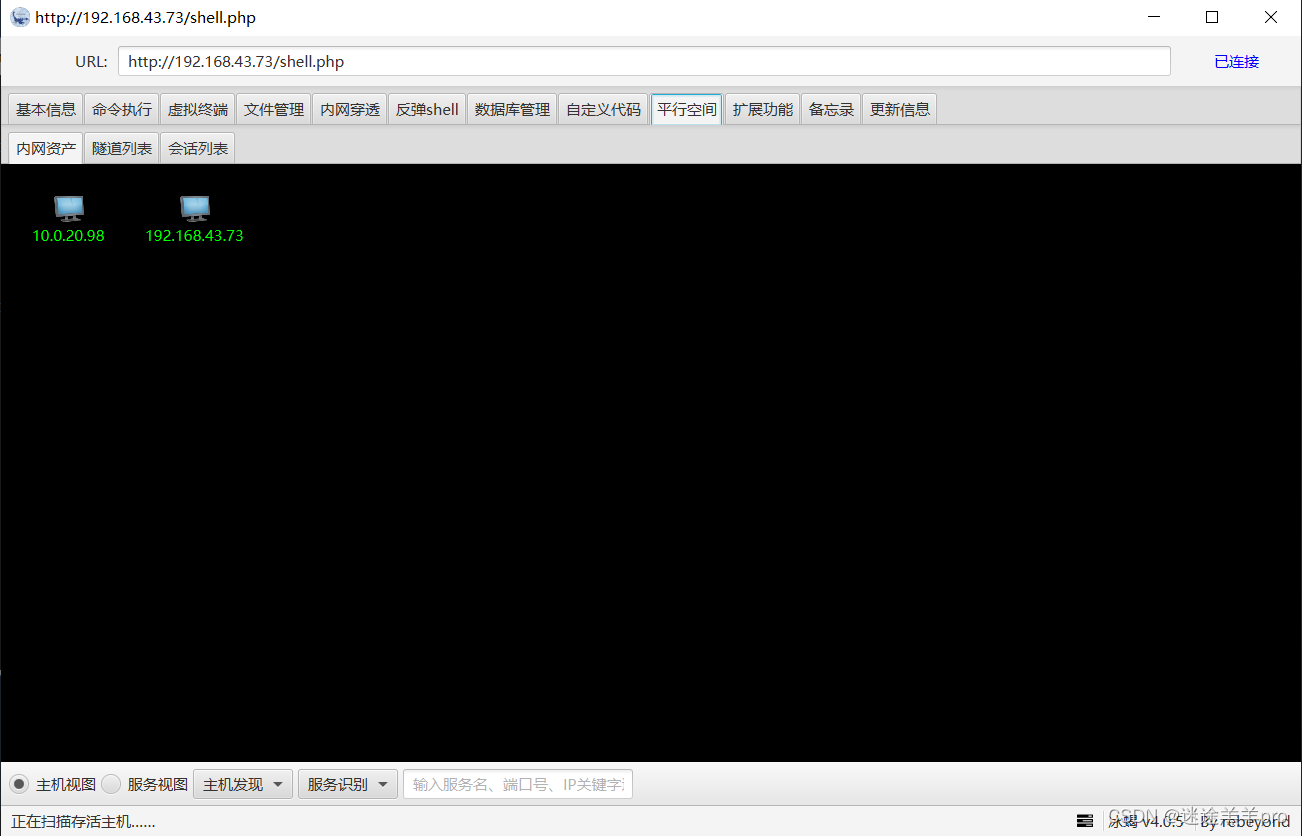Image resolution: width=1302 pixels, height=836 pixels.
Task: Open the 反弹shell tab
Action: tap(427, 109)
